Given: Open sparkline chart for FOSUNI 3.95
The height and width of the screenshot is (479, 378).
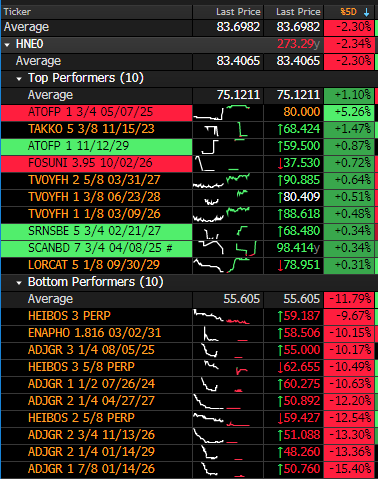Looking at the screenshot, I should [228, 163].
